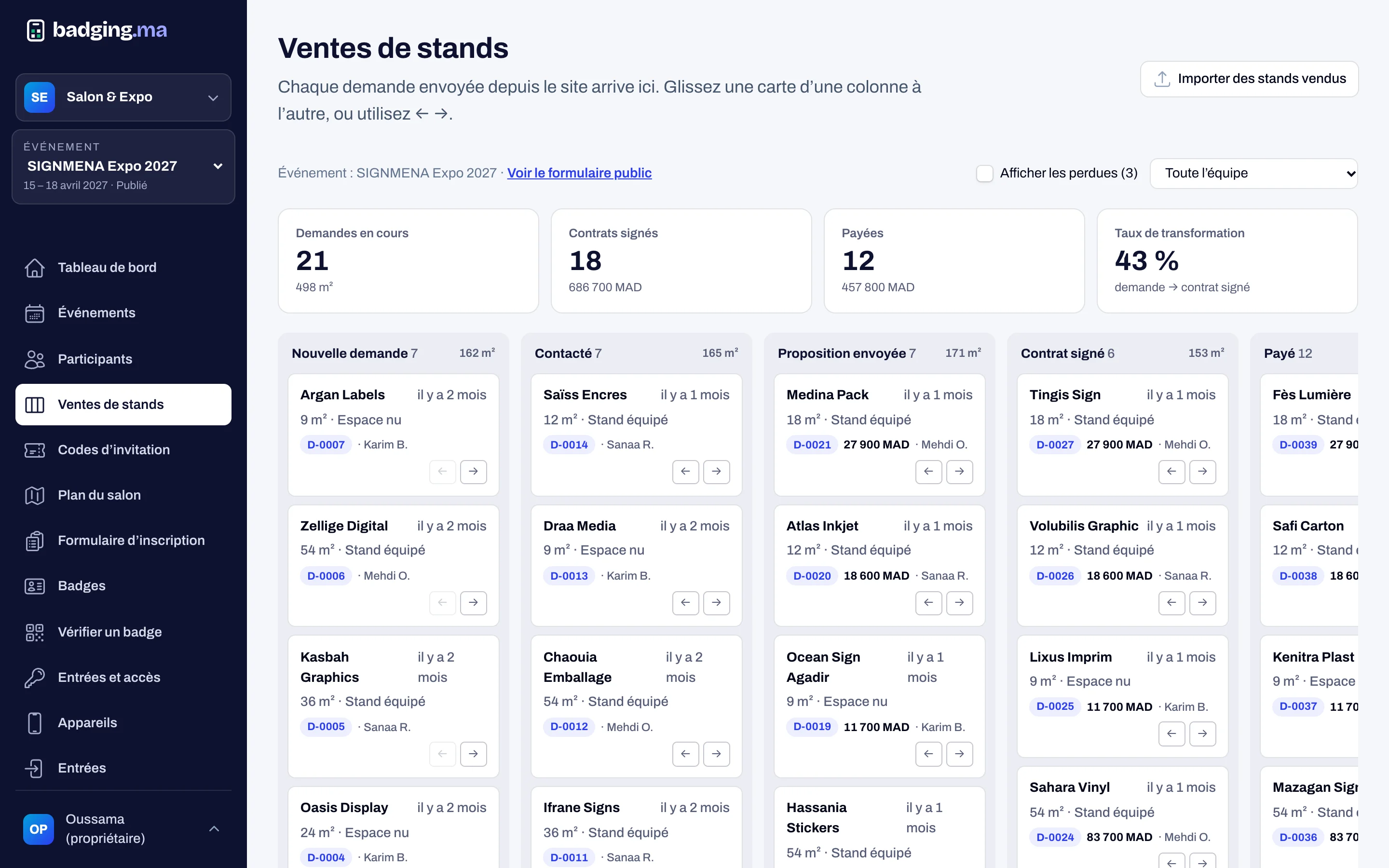1389x868 pixels.
Task: Go to Tableau de bord
Action: [x=123, y=268]
